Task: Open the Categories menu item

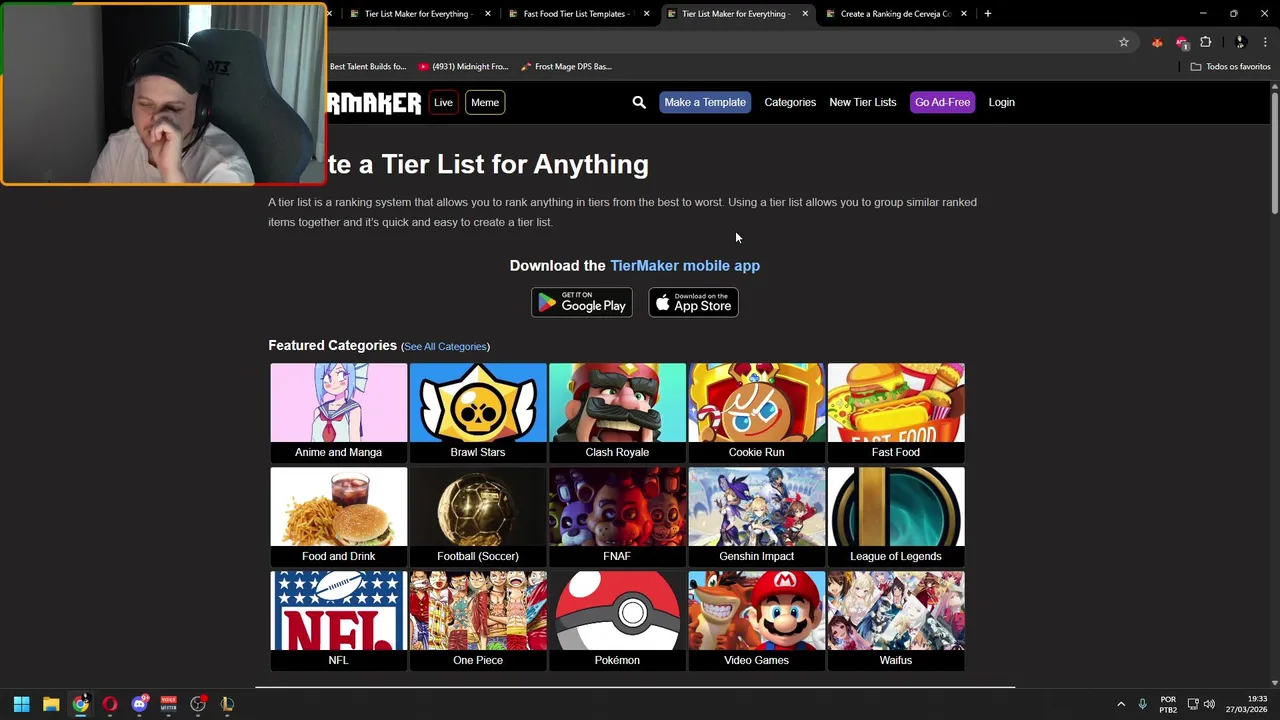Action: pyautogui.click(x=790, y=102)
